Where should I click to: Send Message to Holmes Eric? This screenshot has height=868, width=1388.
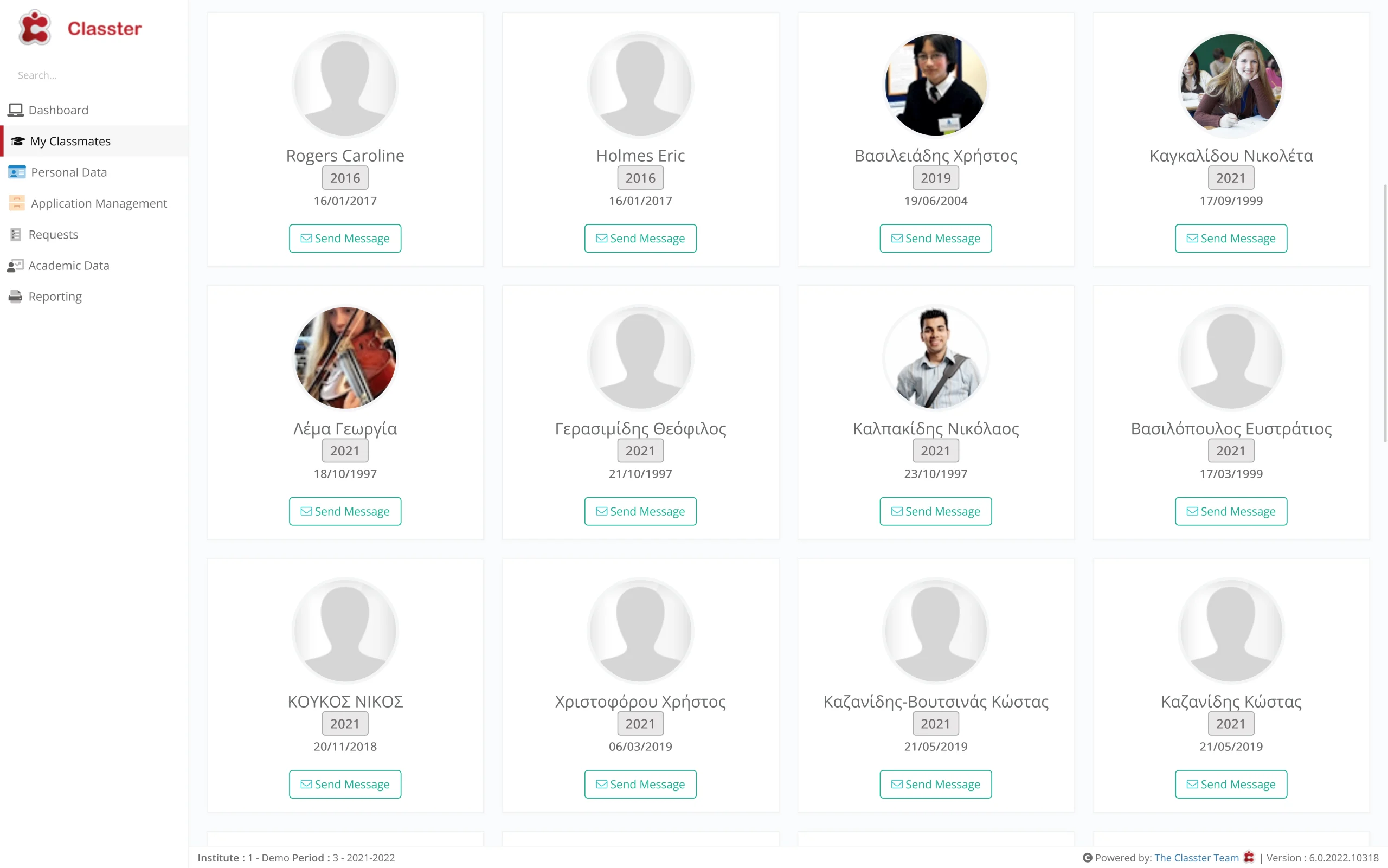[640, 238]
